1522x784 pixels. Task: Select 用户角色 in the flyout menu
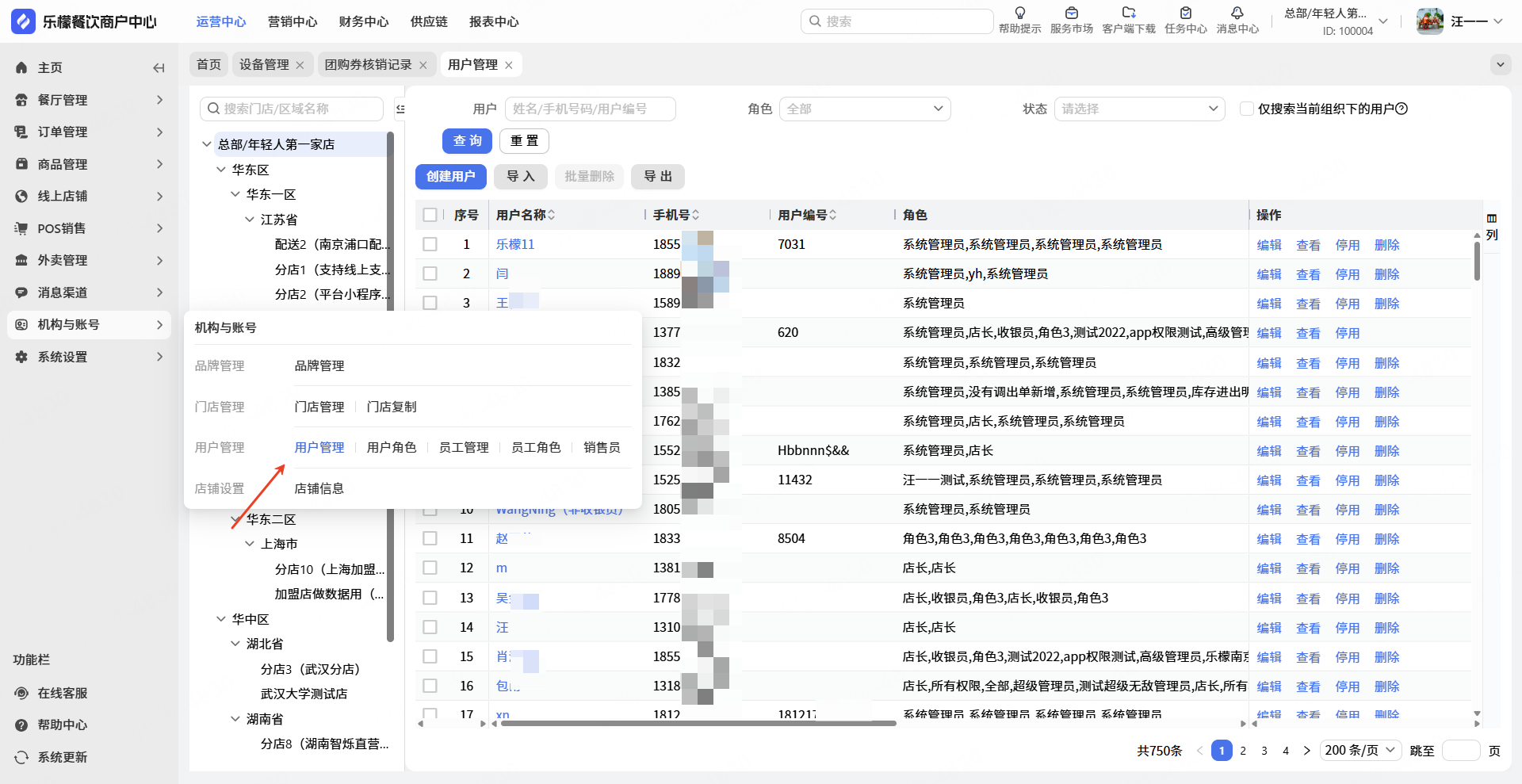tap(392, 447)
